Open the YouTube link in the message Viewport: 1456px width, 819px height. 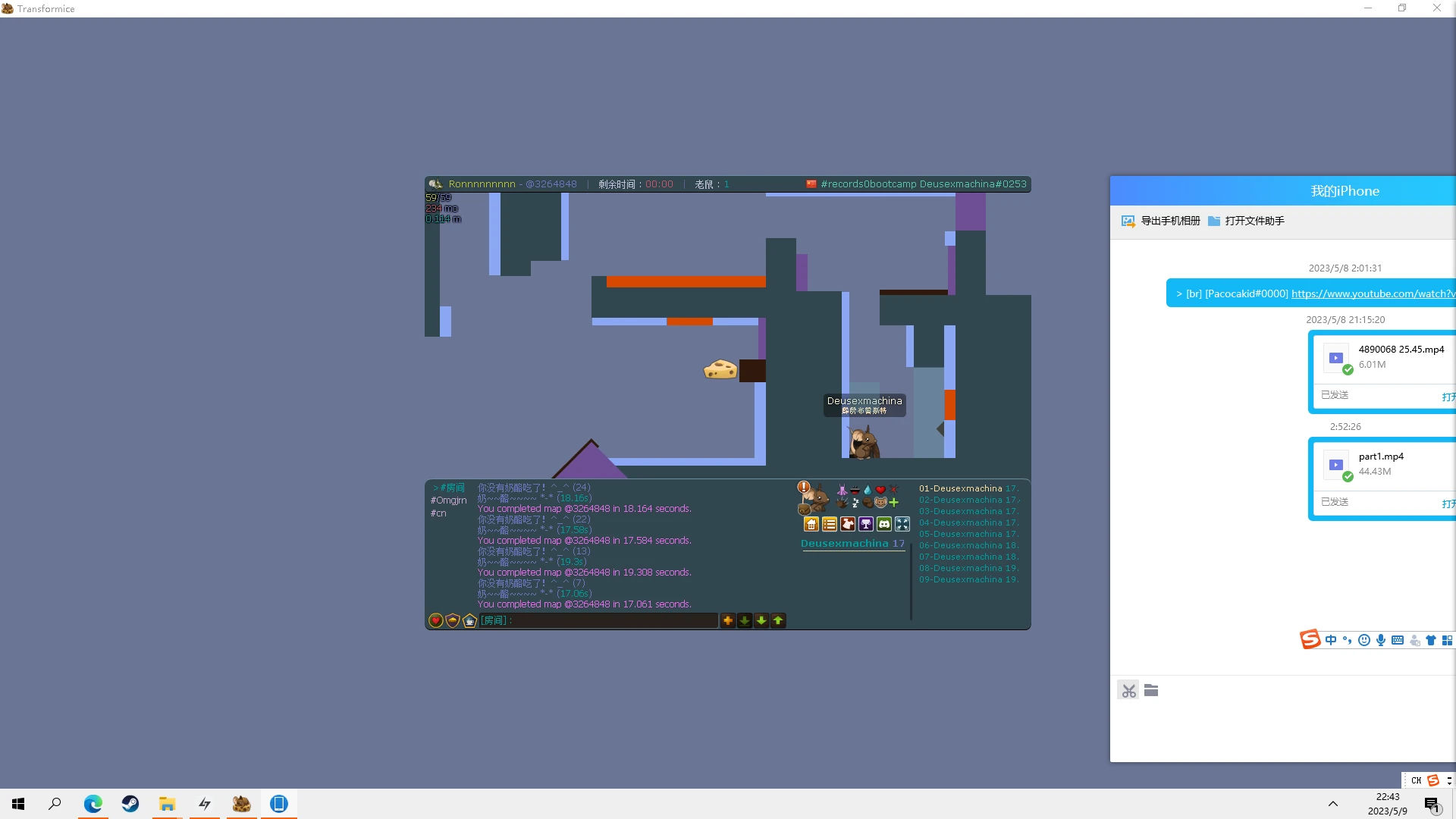[1373, 293]
